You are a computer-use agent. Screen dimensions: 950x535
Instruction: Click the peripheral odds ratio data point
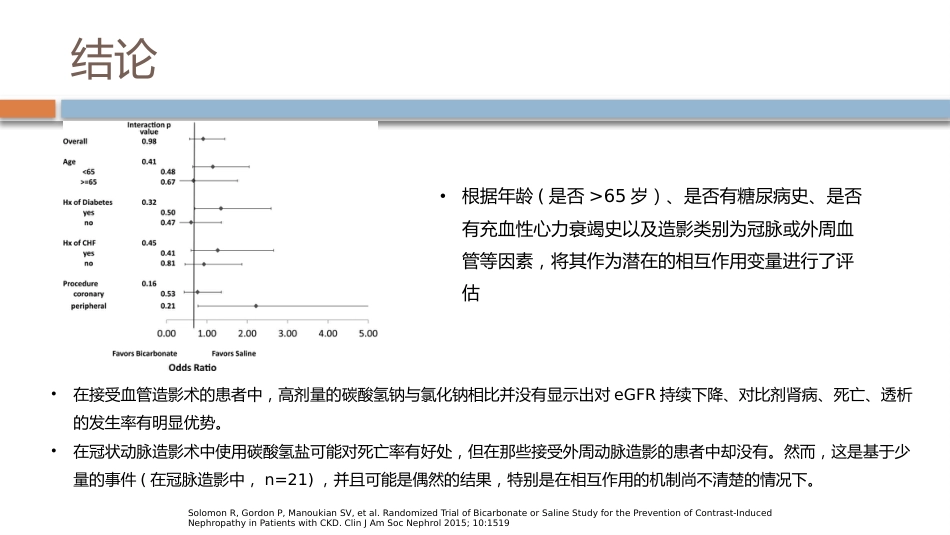click(x=256, y=306)
